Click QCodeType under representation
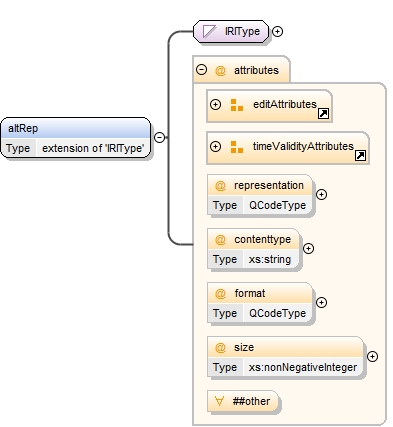Screen dimensions: 393x427 tap(277, 205)
